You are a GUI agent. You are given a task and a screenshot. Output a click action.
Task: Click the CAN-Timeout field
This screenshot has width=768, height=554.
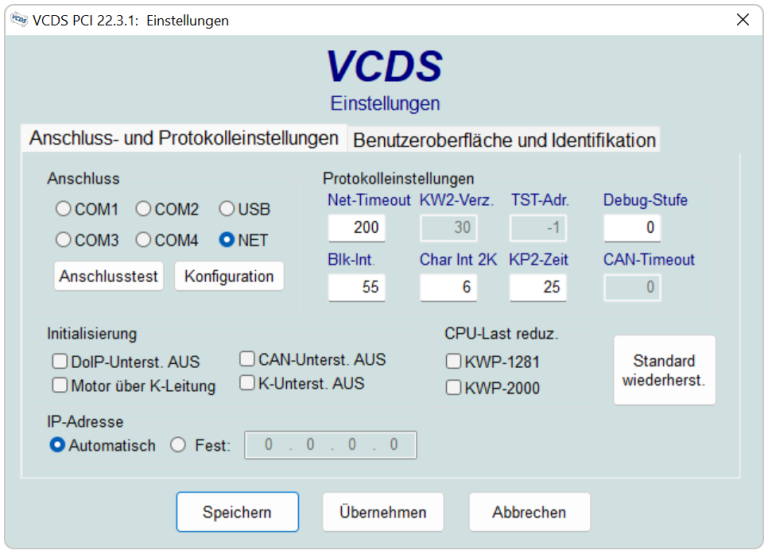click(632, 287)
